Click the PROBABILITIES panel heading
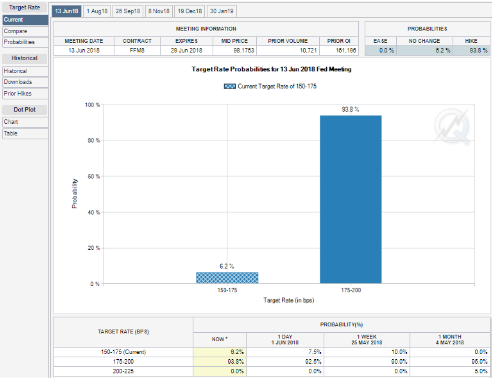The width and height of the screenshot is (492, 378). [427, 29]
